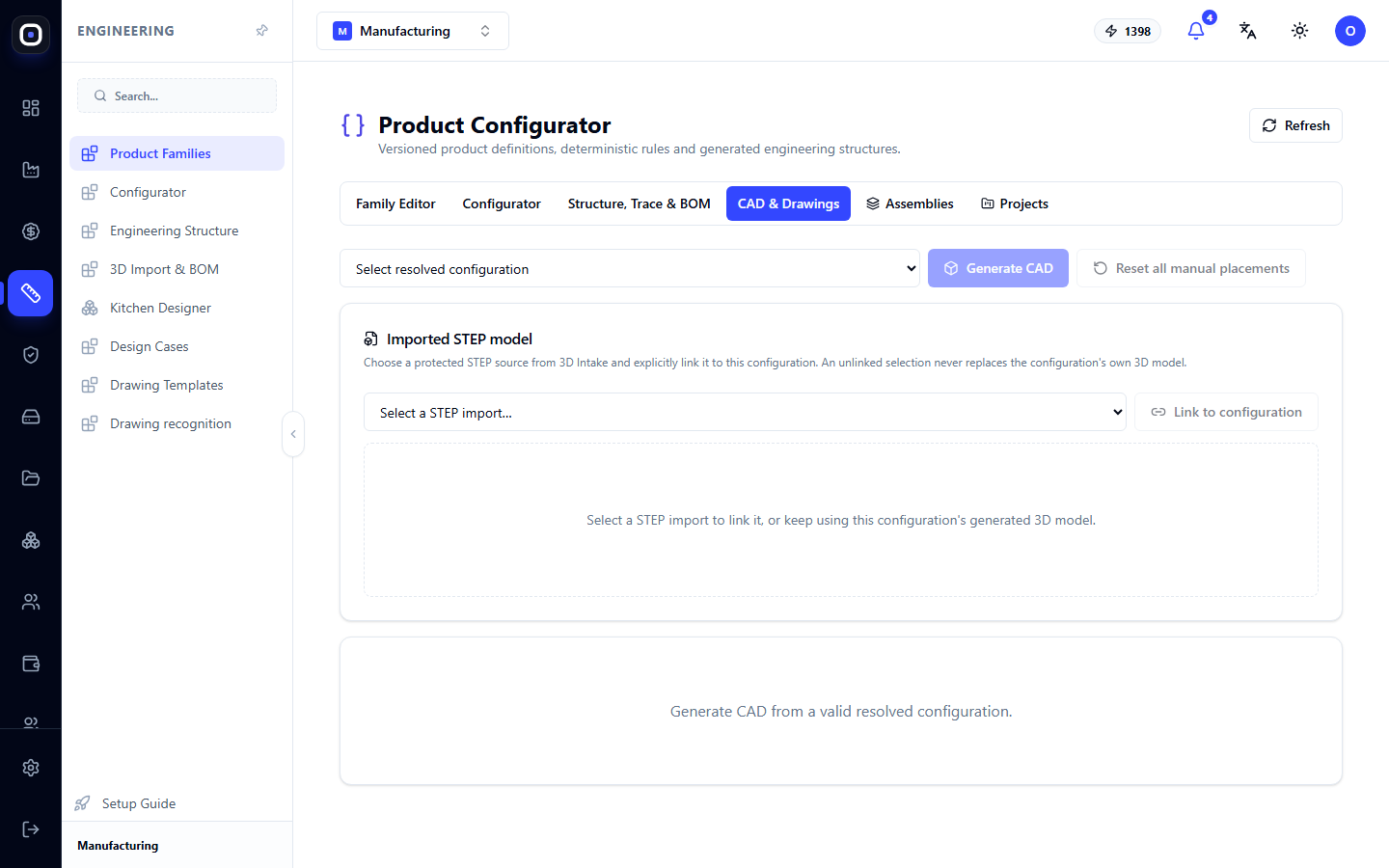The image size is (1389, 868).
Task: Collapse the sidebar with the chevron handle
Action: 293,434
